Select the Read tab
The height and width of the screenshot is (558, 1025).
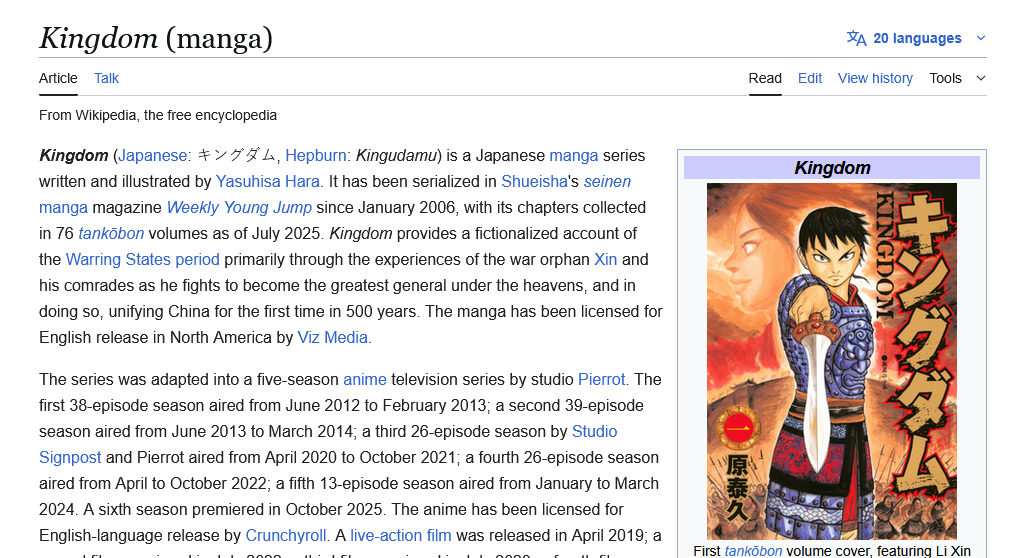tap(765, 78)
